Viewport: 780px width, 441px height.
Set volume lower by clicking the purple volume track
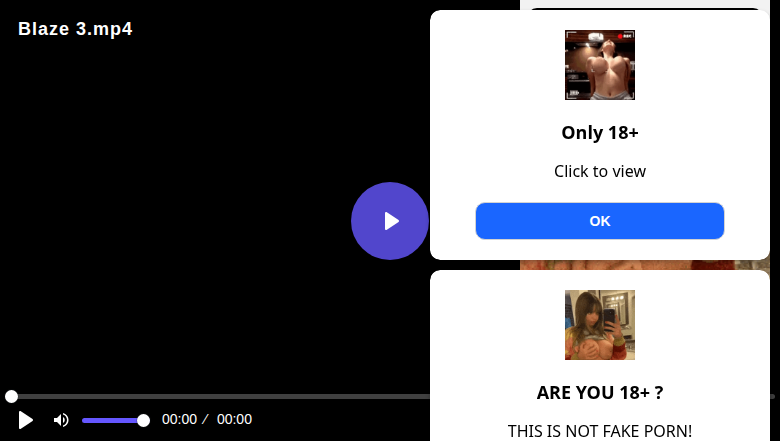109,421
